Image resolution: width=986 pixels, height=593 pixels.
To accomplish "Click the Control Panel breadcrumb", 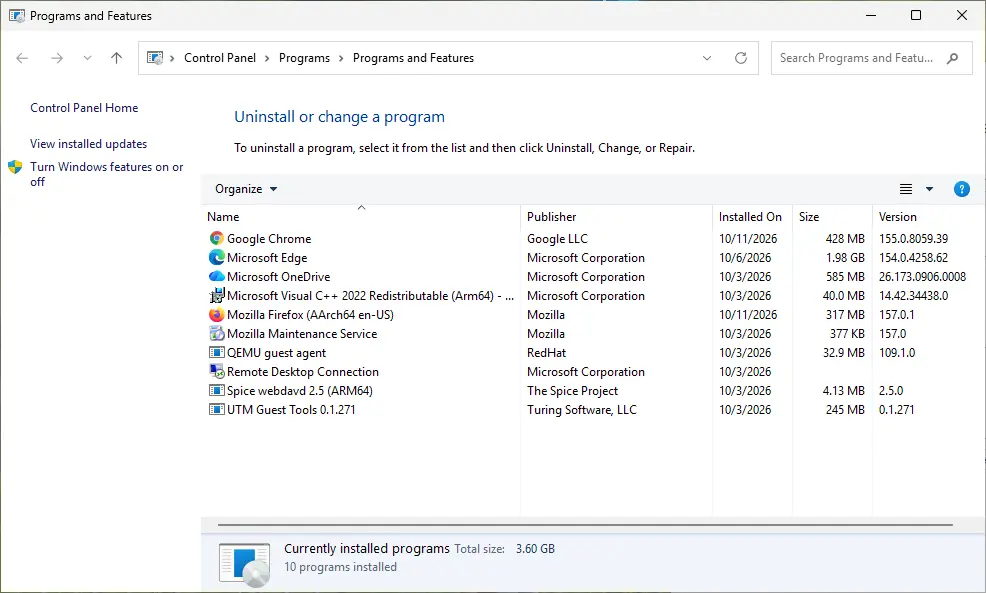I will [219, 58].
